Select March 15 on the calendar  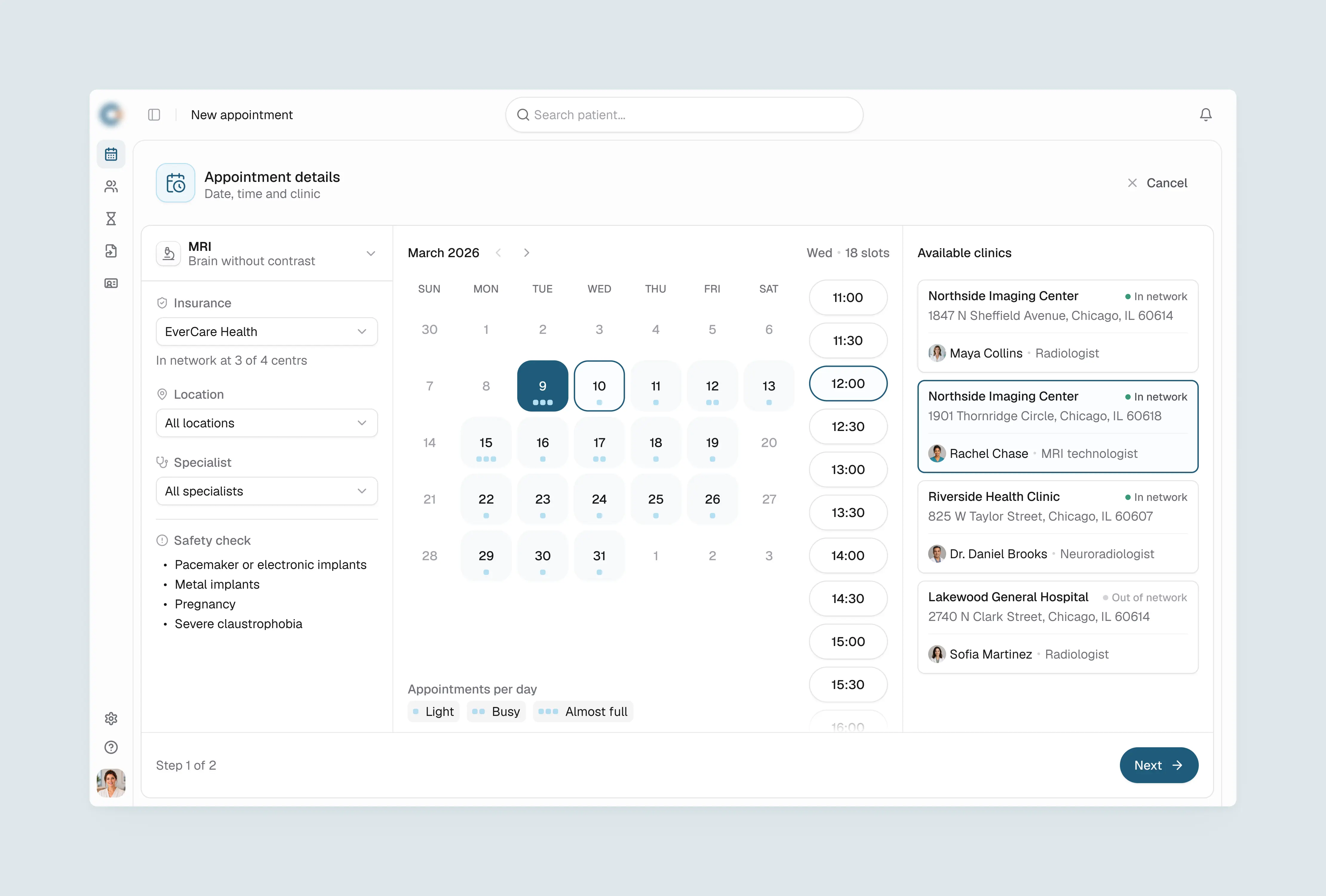point(486,442)
